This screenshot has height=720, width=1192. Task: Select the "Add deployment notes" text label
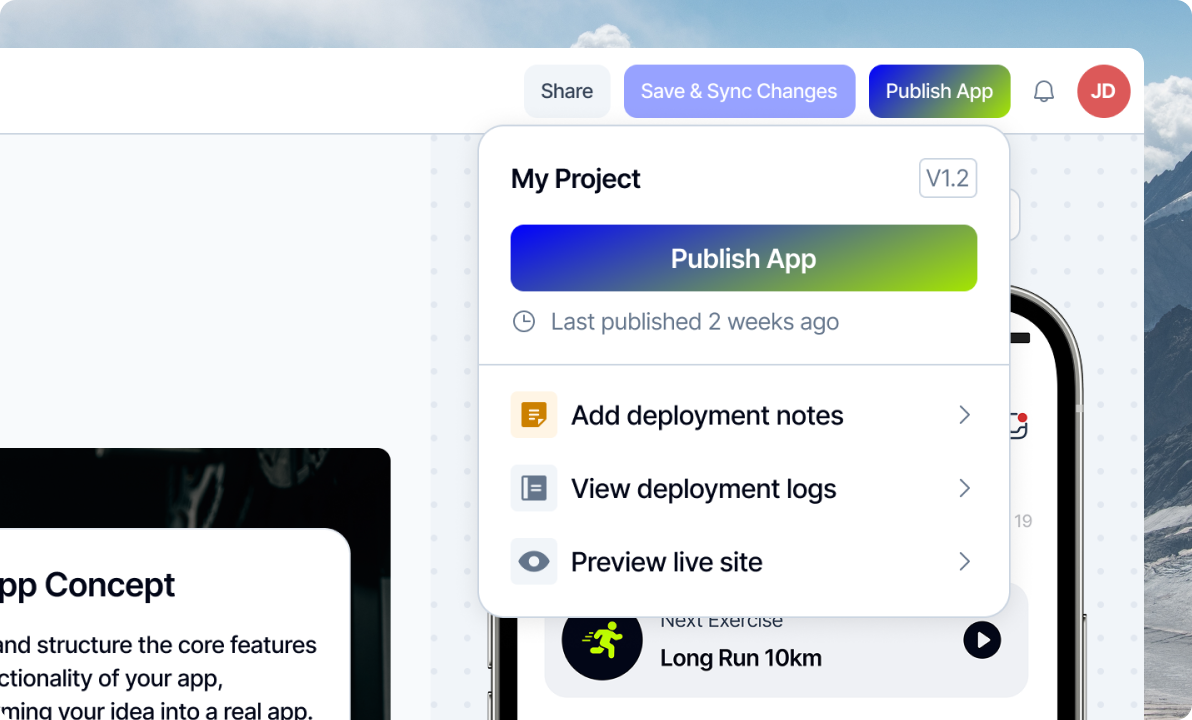point(707,415)
